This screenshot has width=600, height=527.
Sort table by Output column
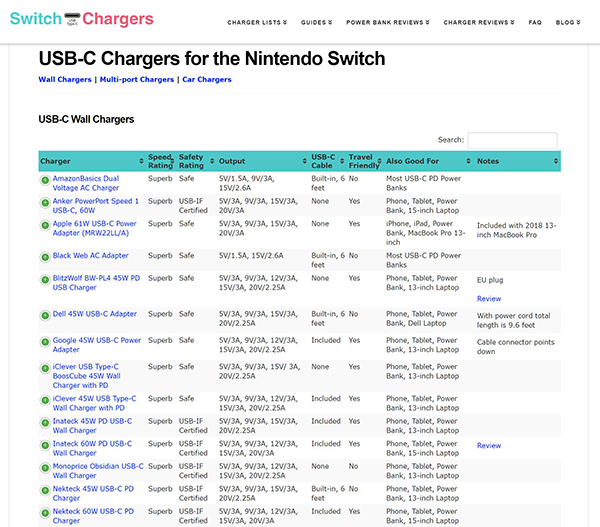point(262,161)
